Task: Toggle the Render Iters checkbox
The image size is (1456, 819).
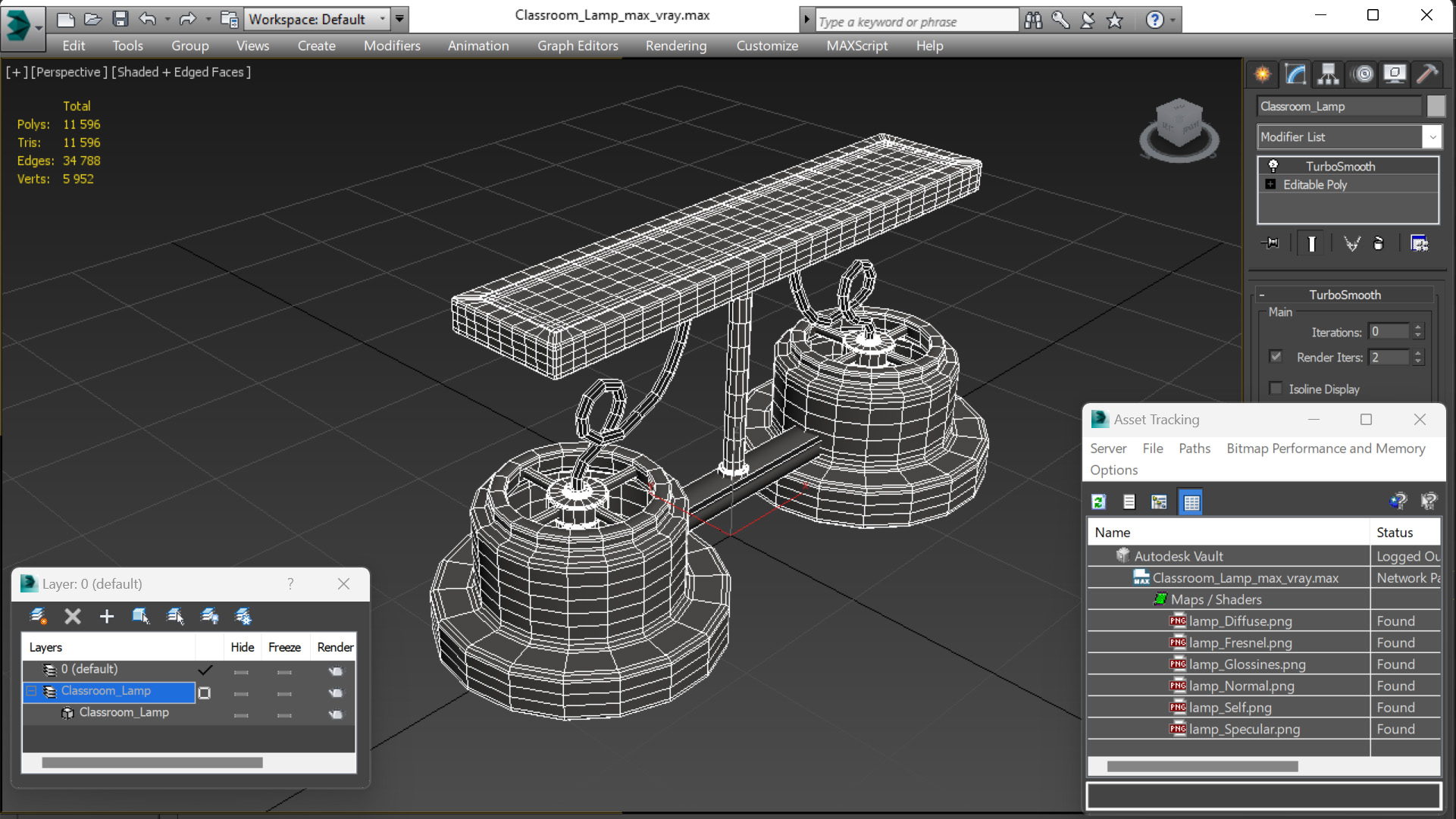Action: click(x=1276, y=356)
